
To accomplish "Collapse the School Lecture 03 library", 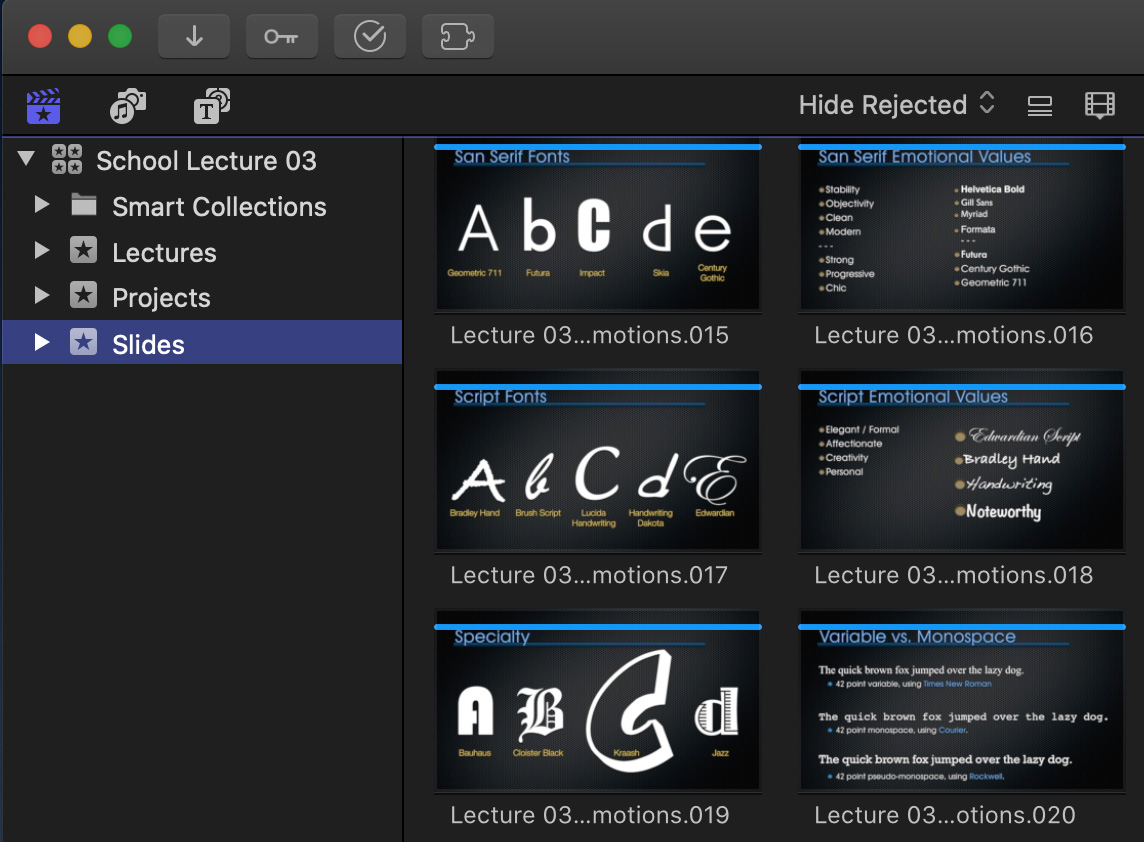I will (x=27, y=159).
